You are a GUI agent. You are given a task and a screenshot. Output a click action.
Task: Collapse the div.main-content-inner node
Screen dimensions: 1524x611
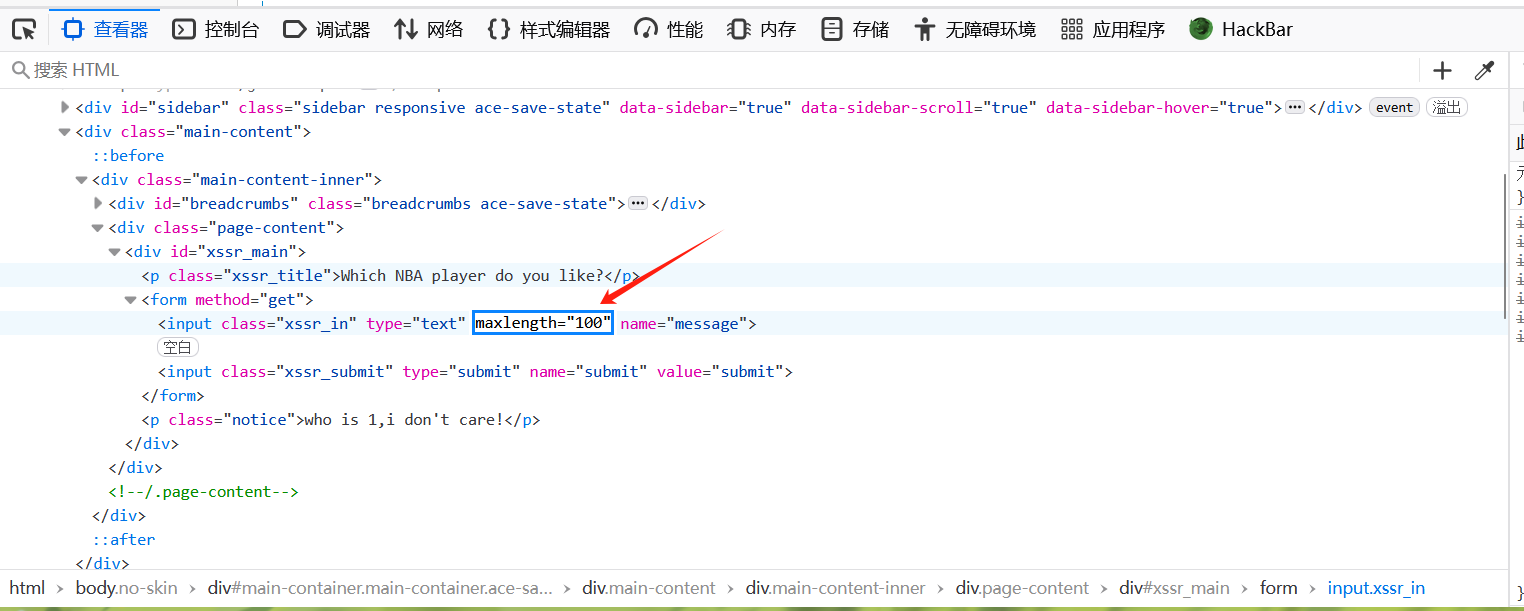pos(81,179)
